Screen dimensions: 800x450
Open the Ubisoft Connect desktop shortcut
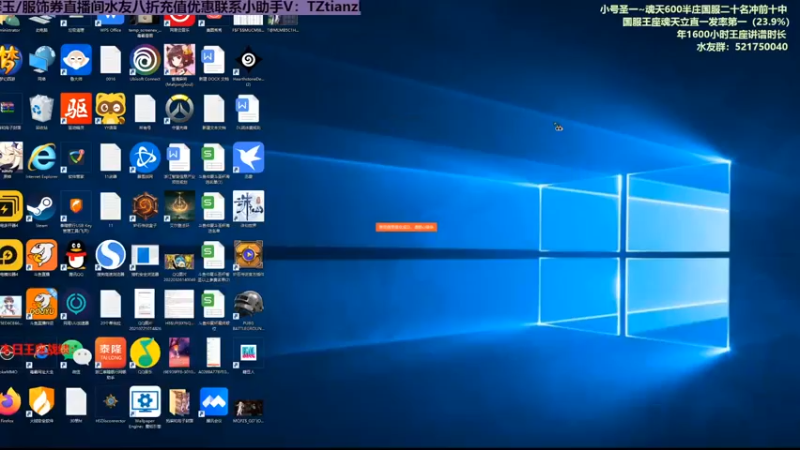pyautogui.click(x=145, y=60)
